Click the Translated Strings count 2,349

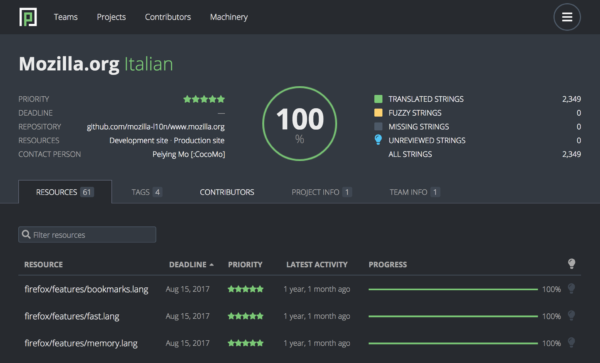coord(571,99)
